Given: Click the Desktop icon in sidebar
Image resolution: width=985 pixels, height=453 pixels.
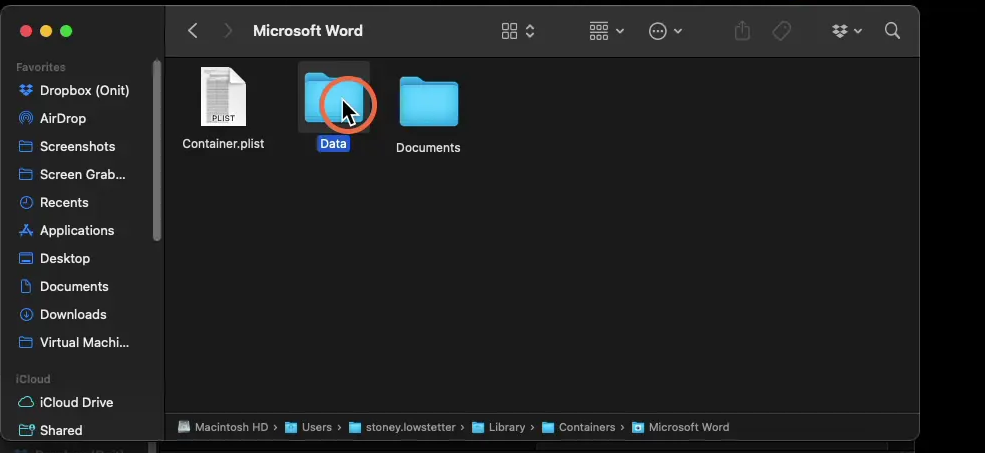Looking at the screenshot, I should [x=26, y=258].
